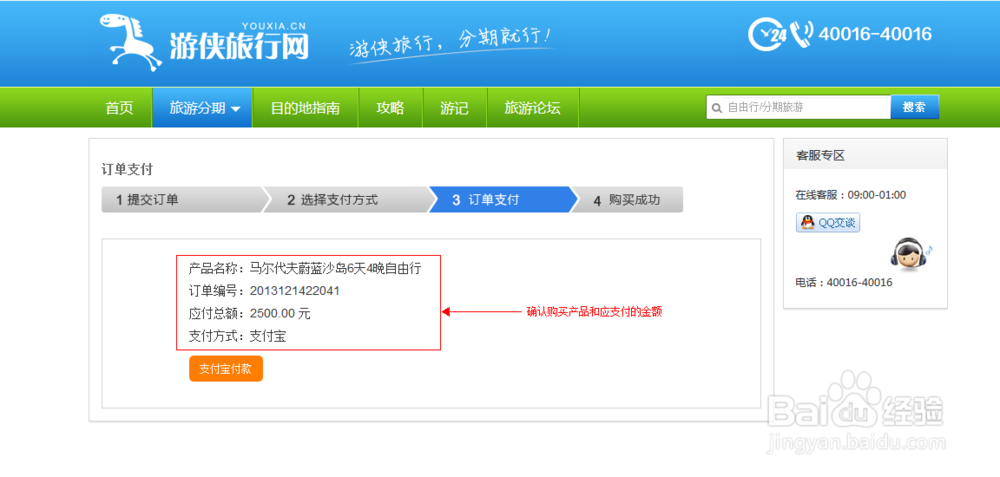The height and width of the screenshot is (477, 1000).
Task: Open the 攻略 menu item
Action: pos(390,108)
